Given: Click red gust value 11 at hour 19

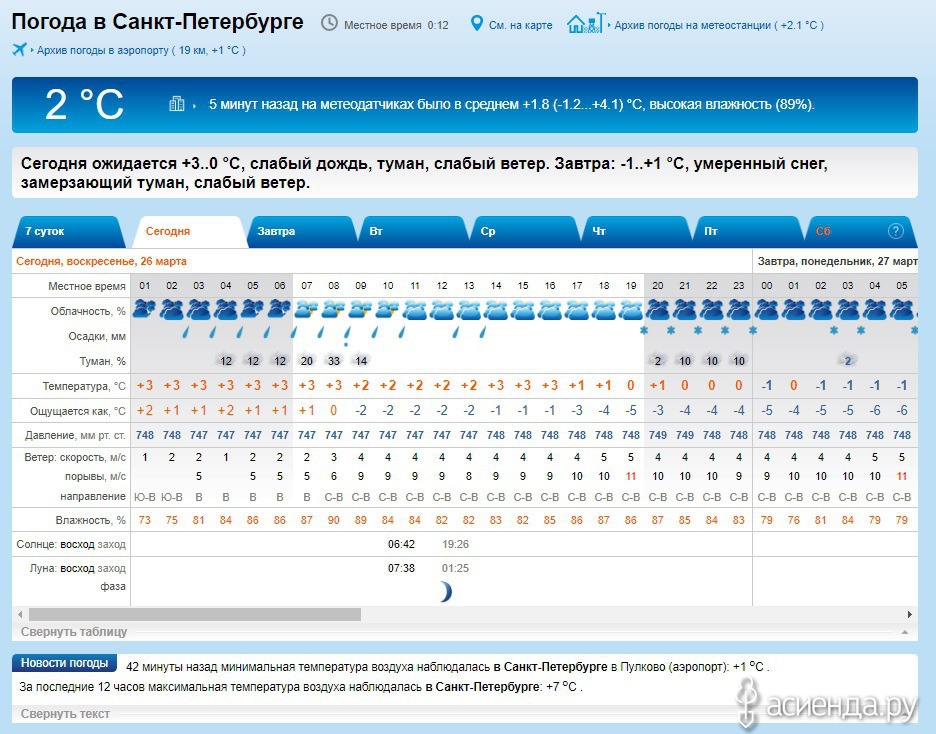Looking at the screenshot, I should click(x=631, y=476).
